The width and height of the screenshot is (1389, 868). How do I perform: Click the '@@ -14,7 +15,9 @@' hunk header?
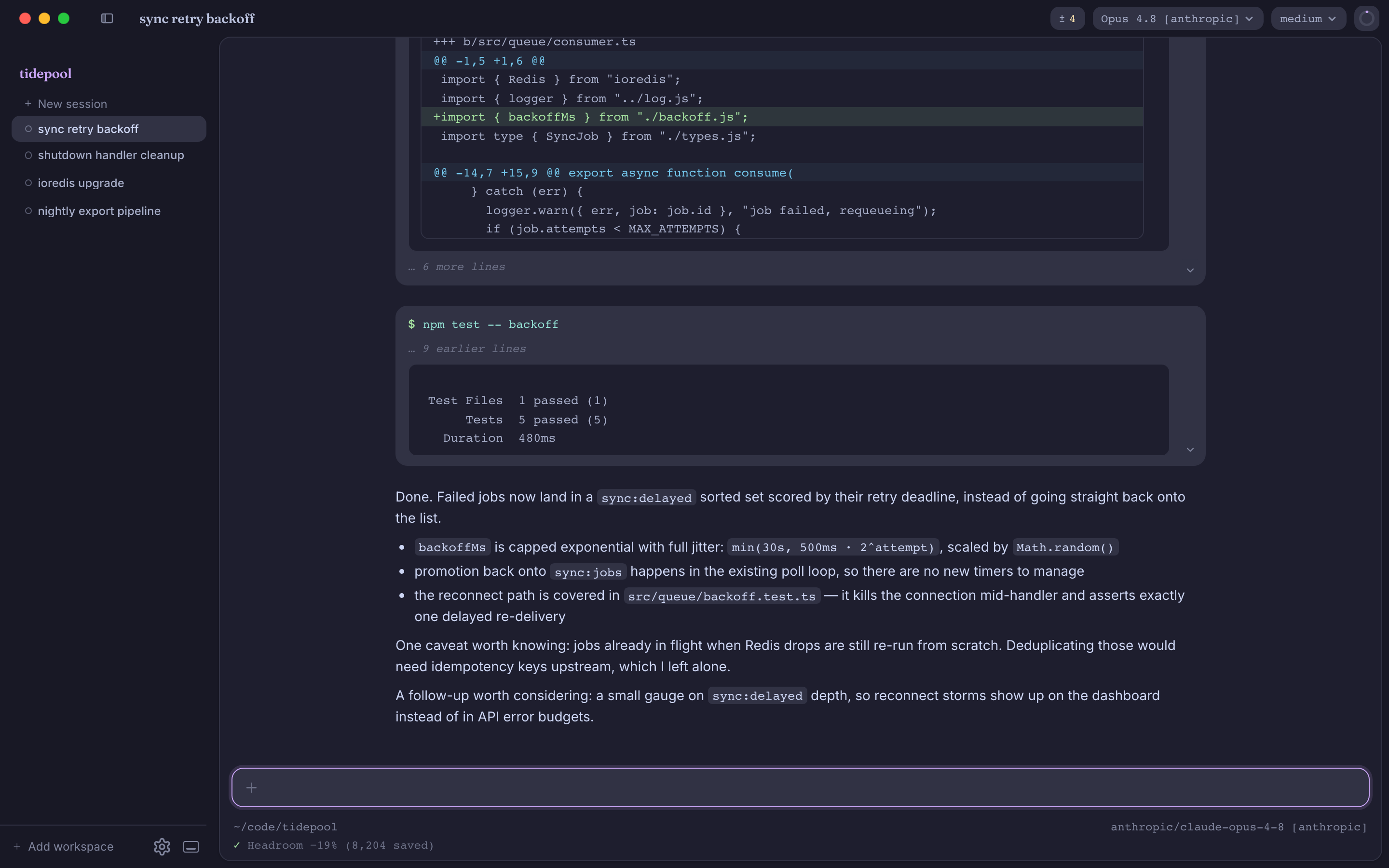(x=782, y=173)
